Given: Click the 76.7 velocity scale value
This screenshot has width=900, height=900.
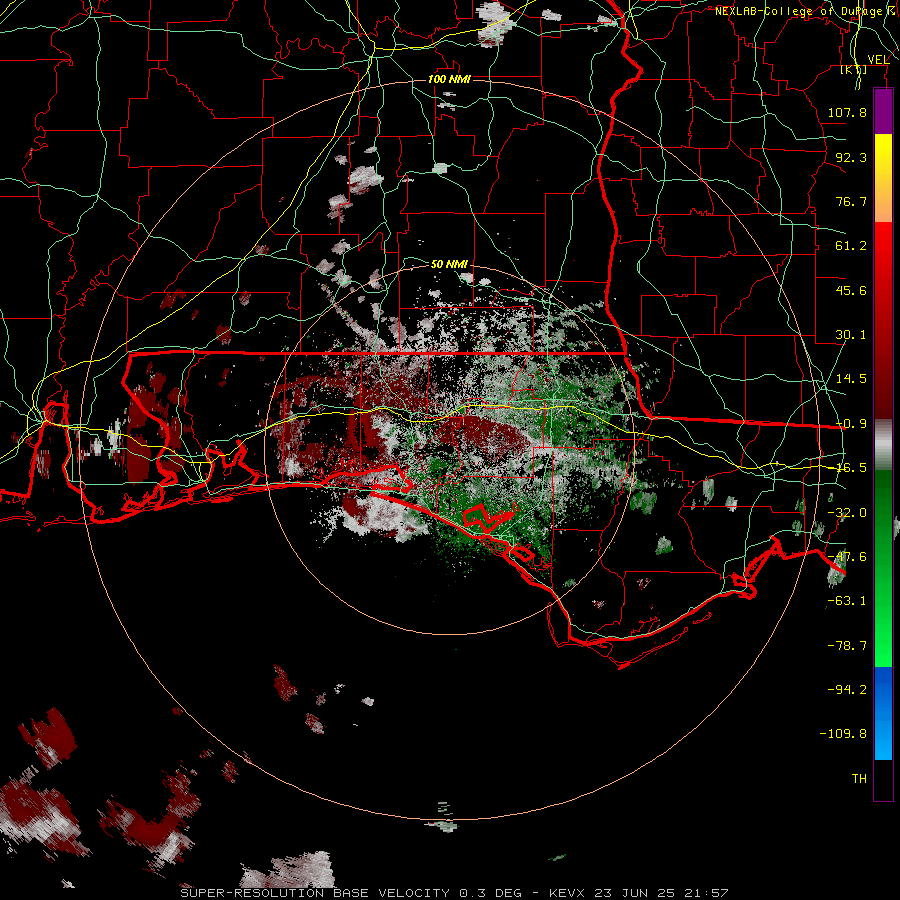Looking at the screenshot, I should tap(851, 201).
